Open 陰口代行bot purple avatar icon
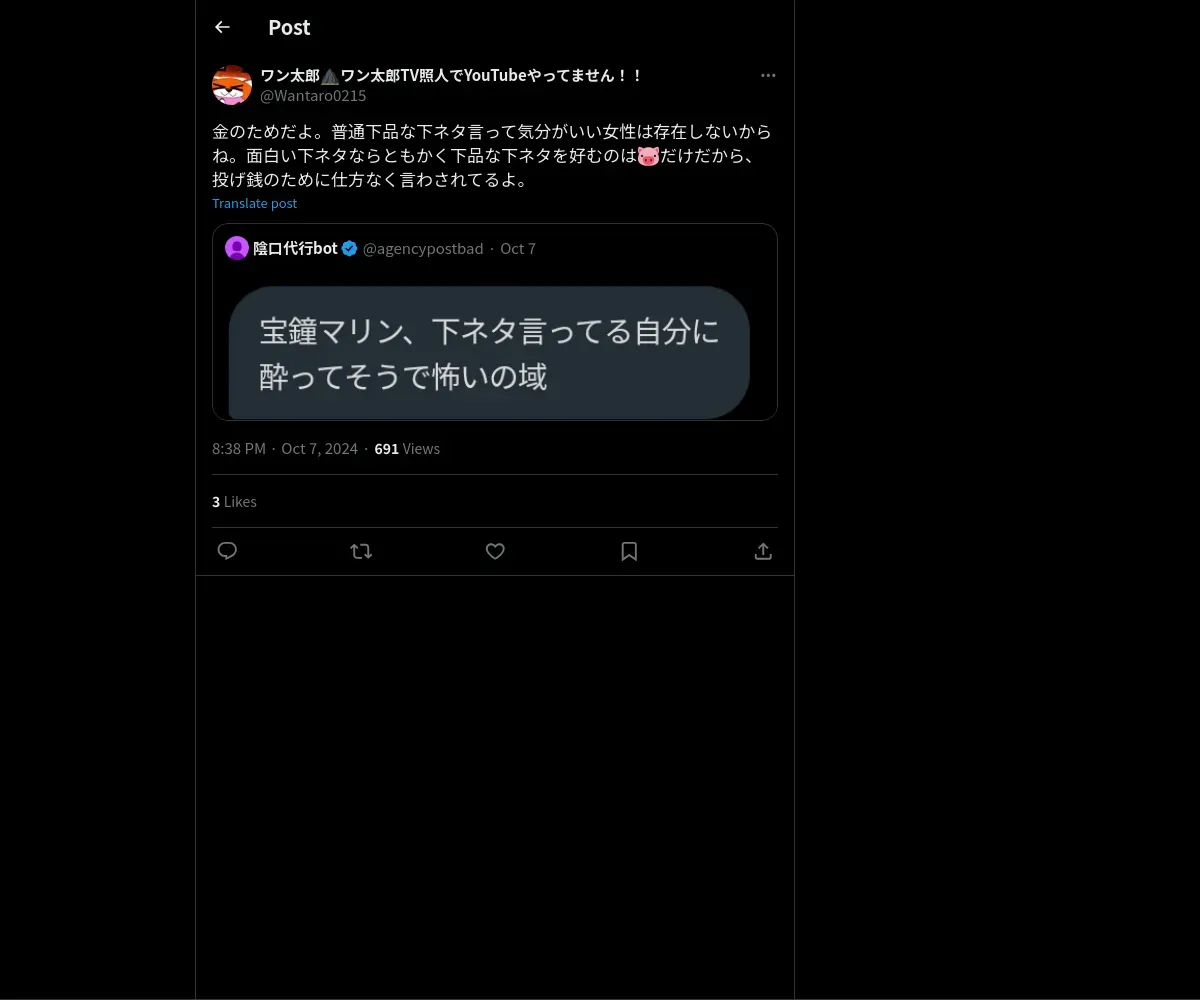The image size is (1200, 1000). 237,248
